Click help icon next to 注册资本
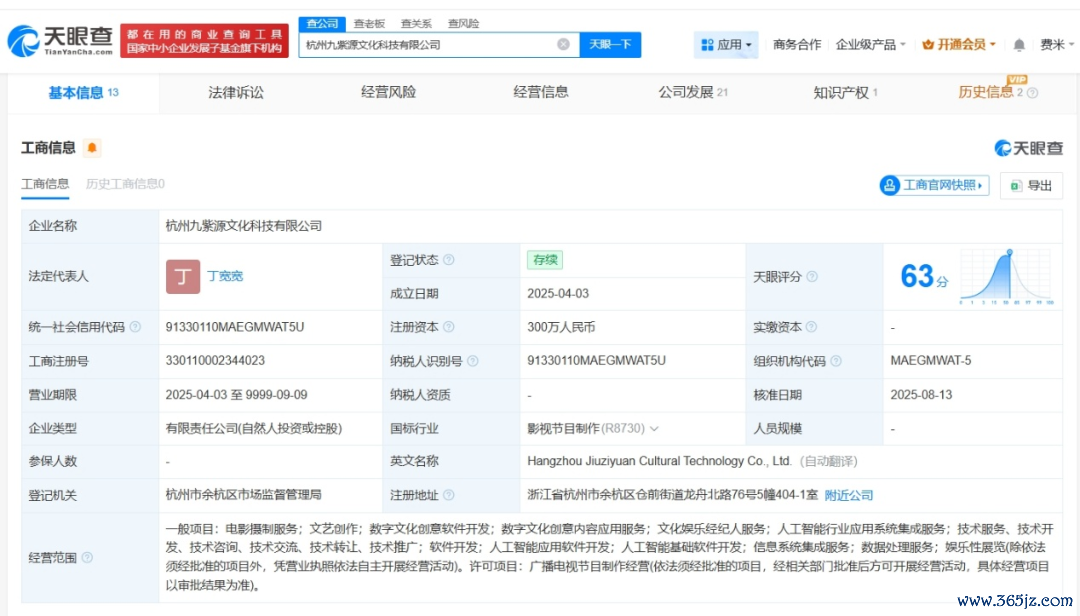Image resolution: width=1080 pixels, height=616 pixels. 448,327
